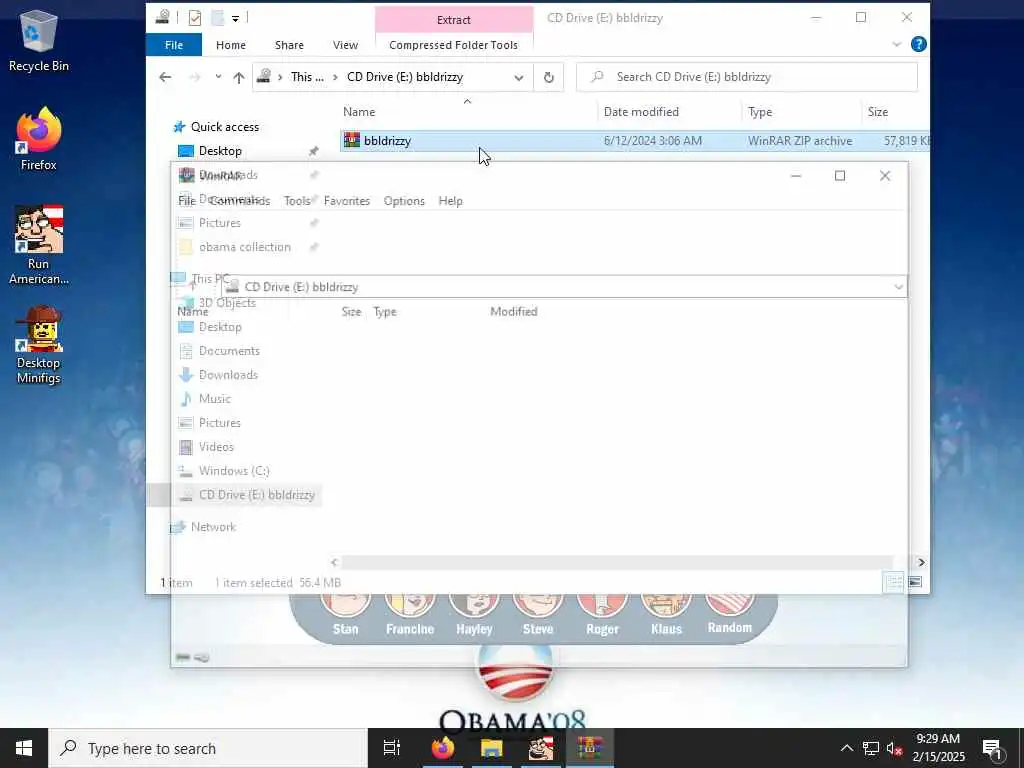This screenshot has height=768, width=1024.
Task: Open the Recycle Bin desktop icon
Action: pos(39,41)
